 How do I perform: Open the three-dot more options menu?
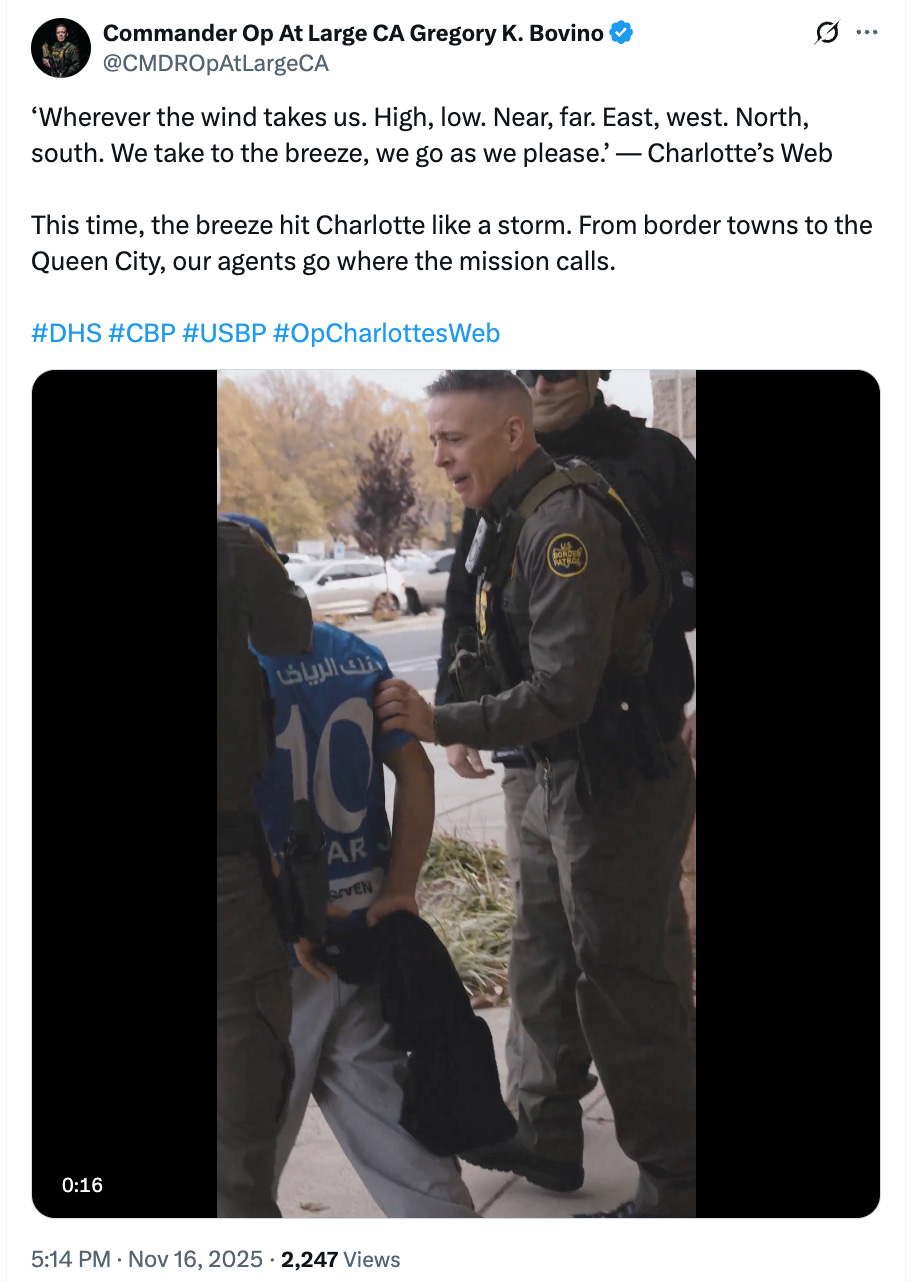tap(866, 34)
